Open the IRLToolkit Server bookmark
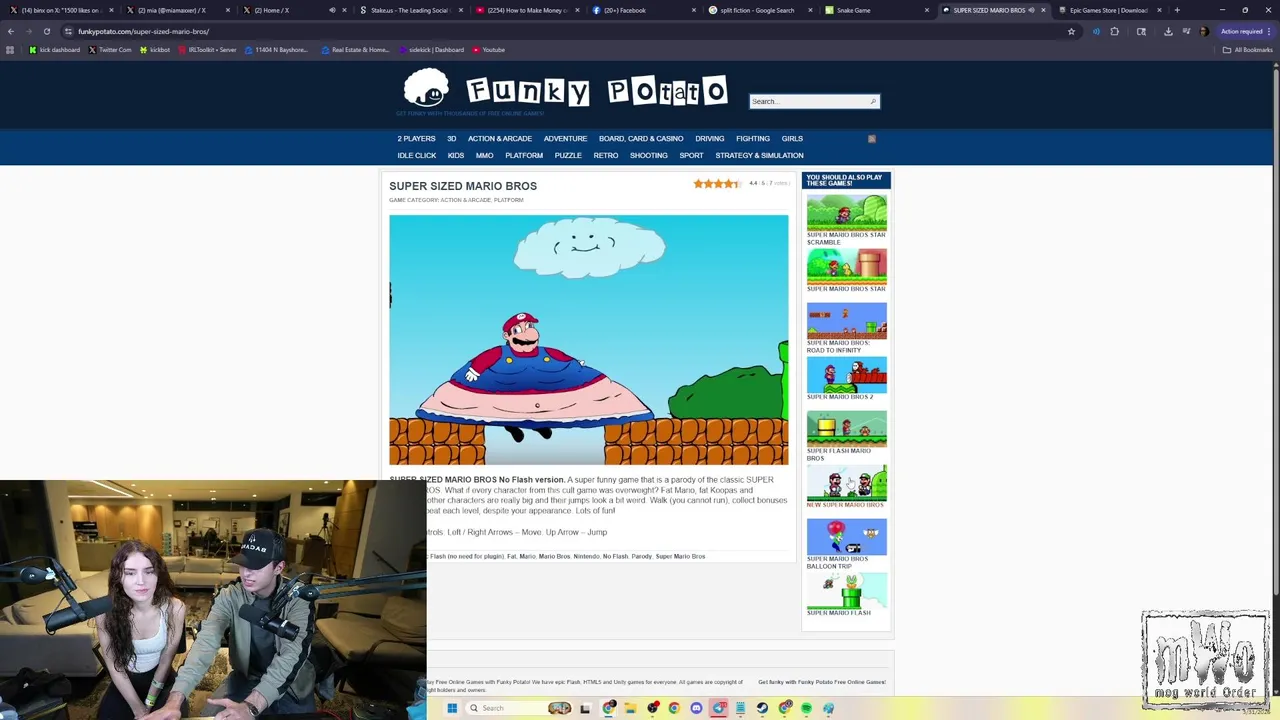The height and width of the screenshot is (720, 1280). (x=207, y=49)
